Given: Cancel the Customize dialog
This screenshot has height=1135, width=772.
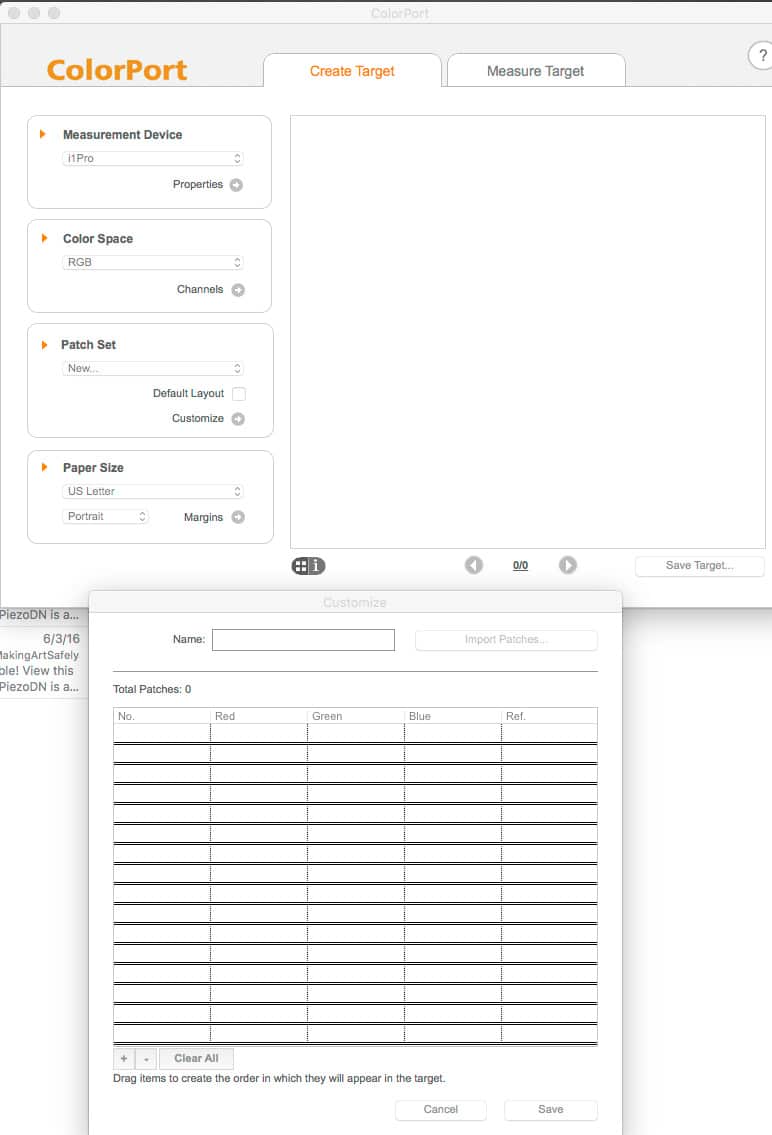Looking at the screenshot, I should [x=441, y=1110].
